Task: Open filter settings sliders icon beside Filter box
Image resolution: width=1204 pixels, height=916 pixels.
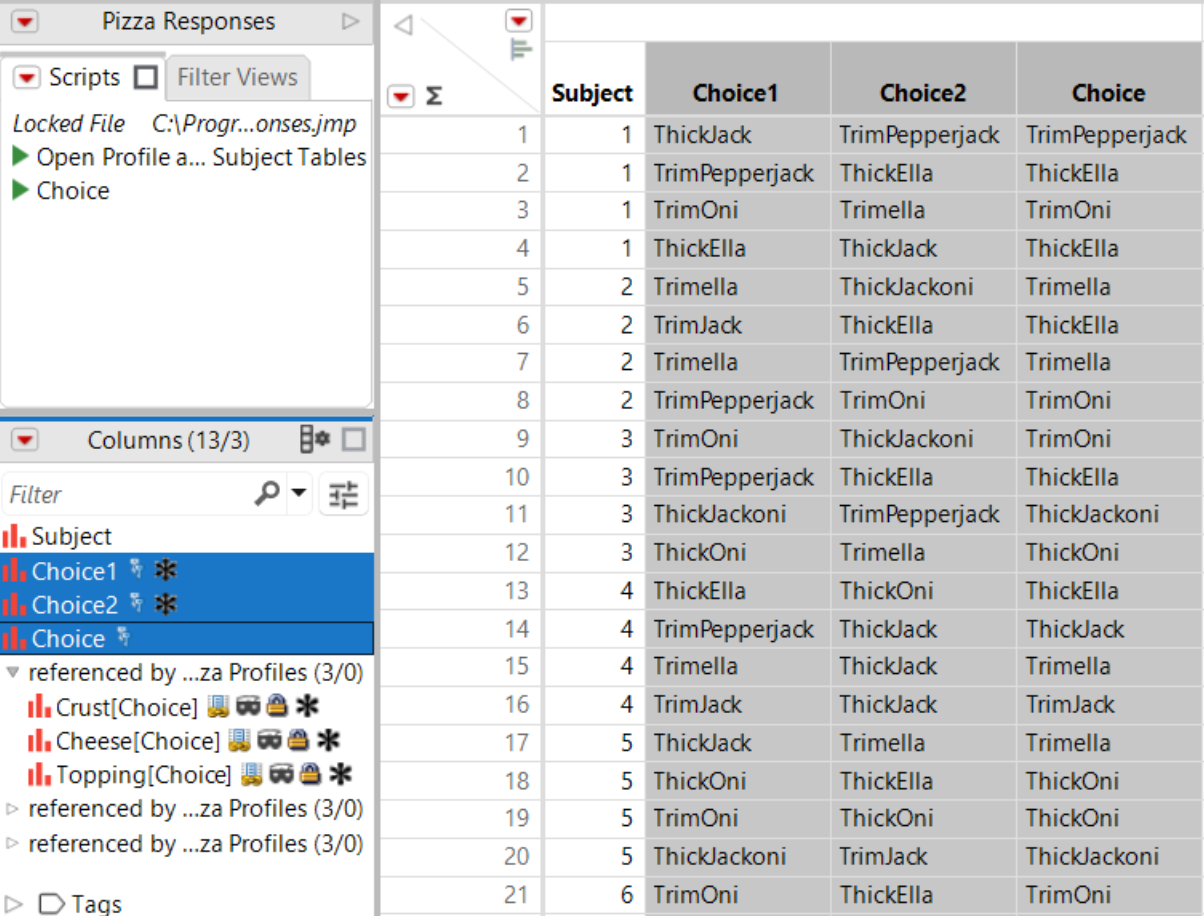Action: (344, 494)
